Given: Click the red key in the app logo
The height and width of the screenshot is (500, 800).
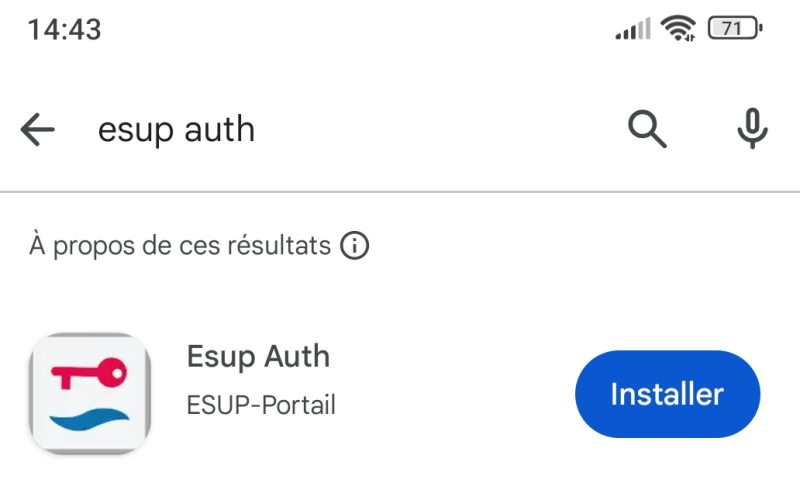Looking at the screenshot, I should click(89, 373).
